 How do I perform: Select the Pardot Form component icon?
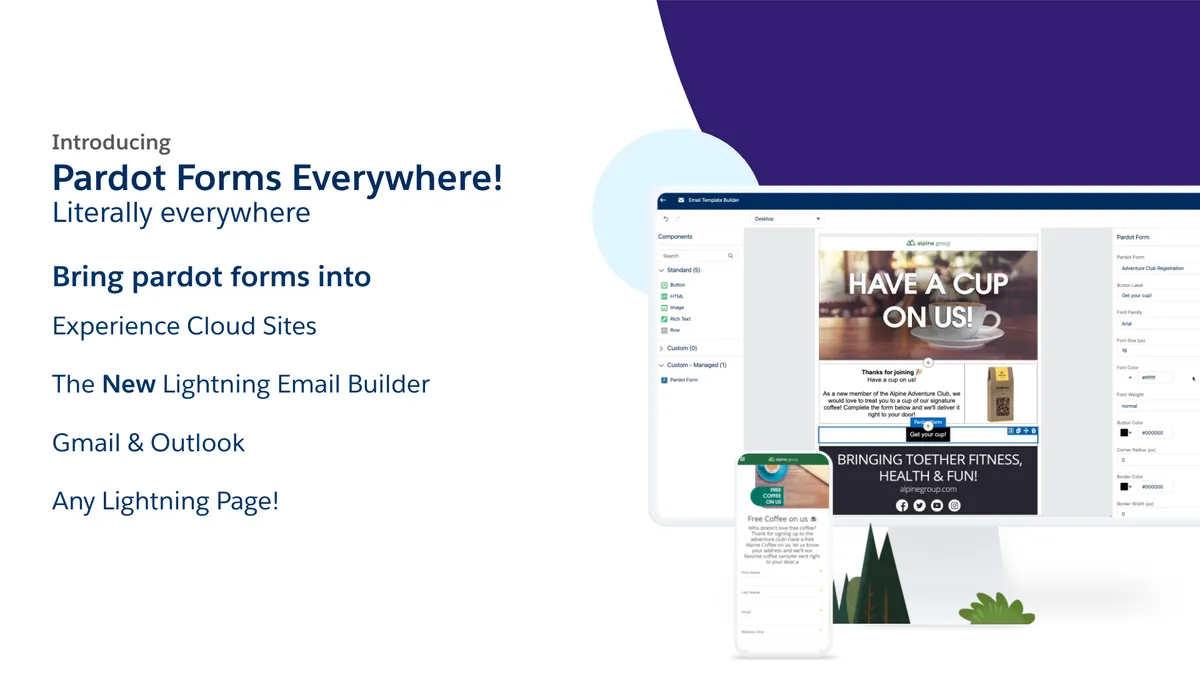coord(665,380)
